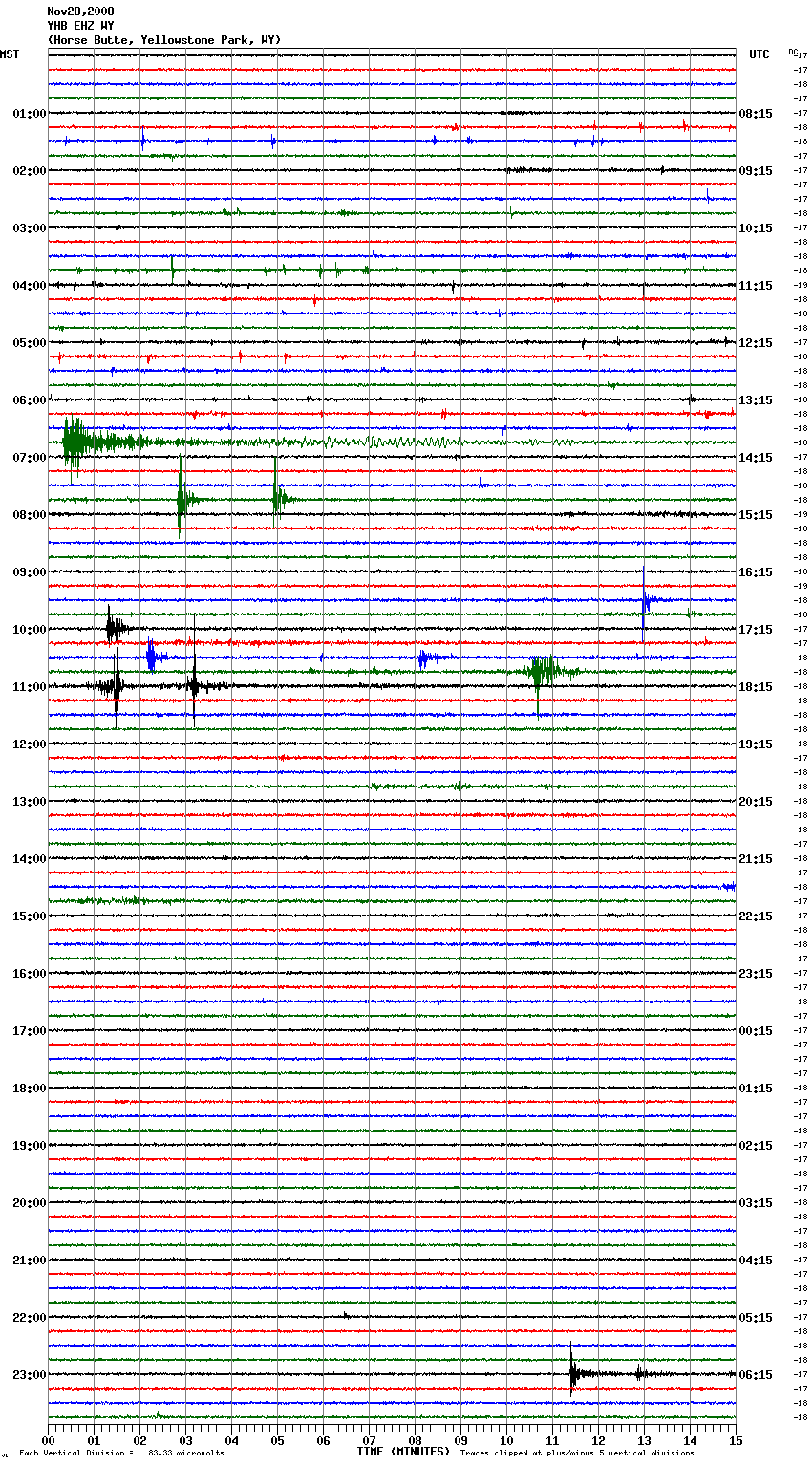Click the 10:15 UTC time label
812x1466 pixels.
(x=756, y=228)
